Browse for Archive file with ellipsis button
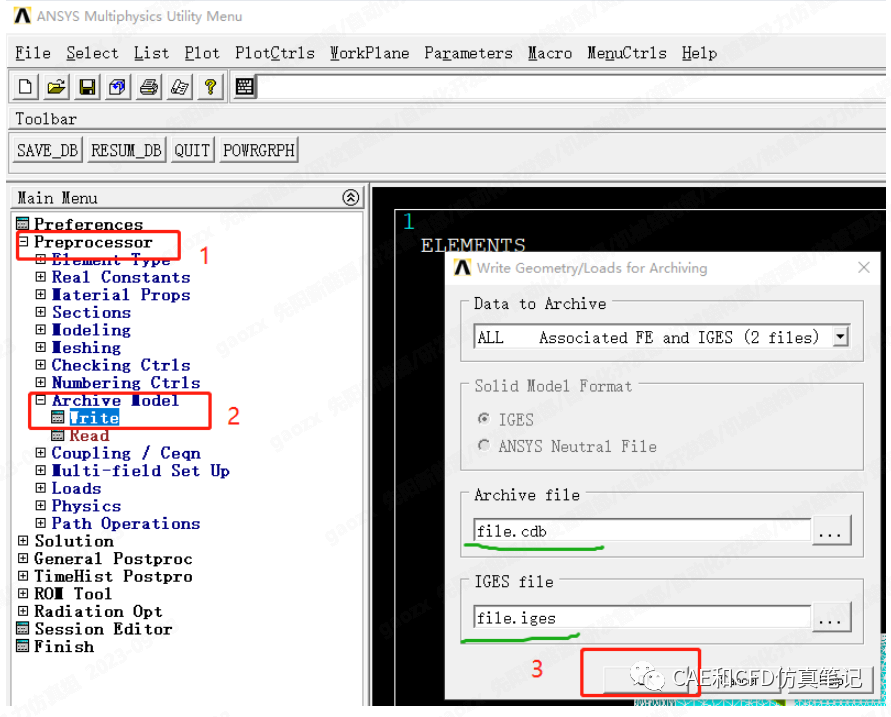 point(831,531)
